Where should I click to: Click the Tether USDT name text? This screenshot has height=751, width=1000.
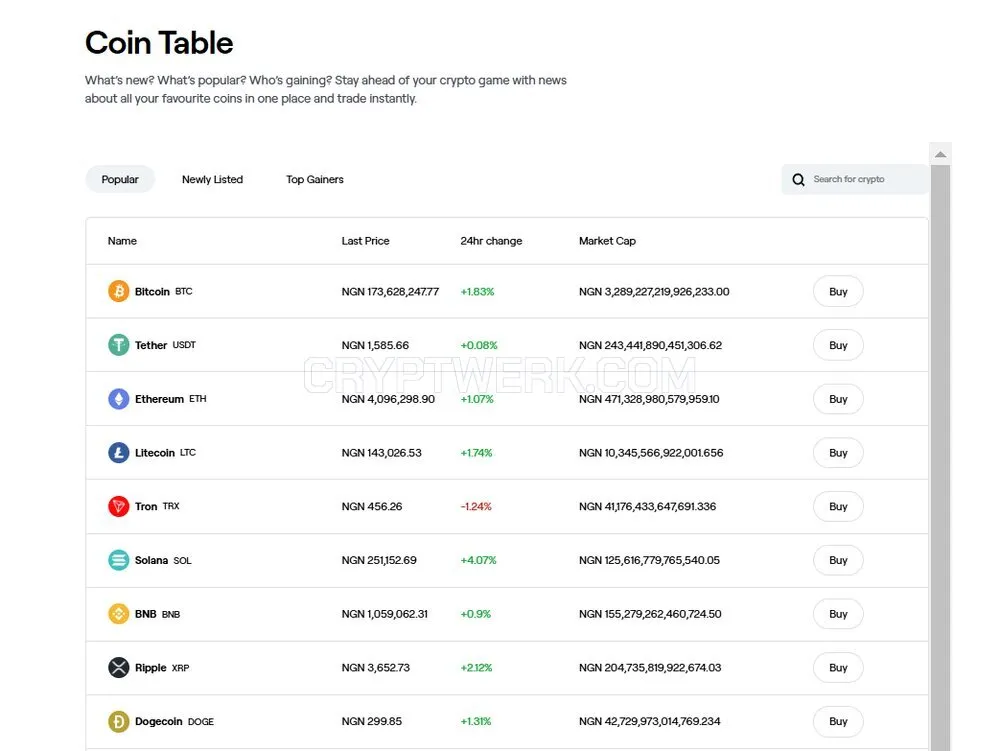point(165,345)
